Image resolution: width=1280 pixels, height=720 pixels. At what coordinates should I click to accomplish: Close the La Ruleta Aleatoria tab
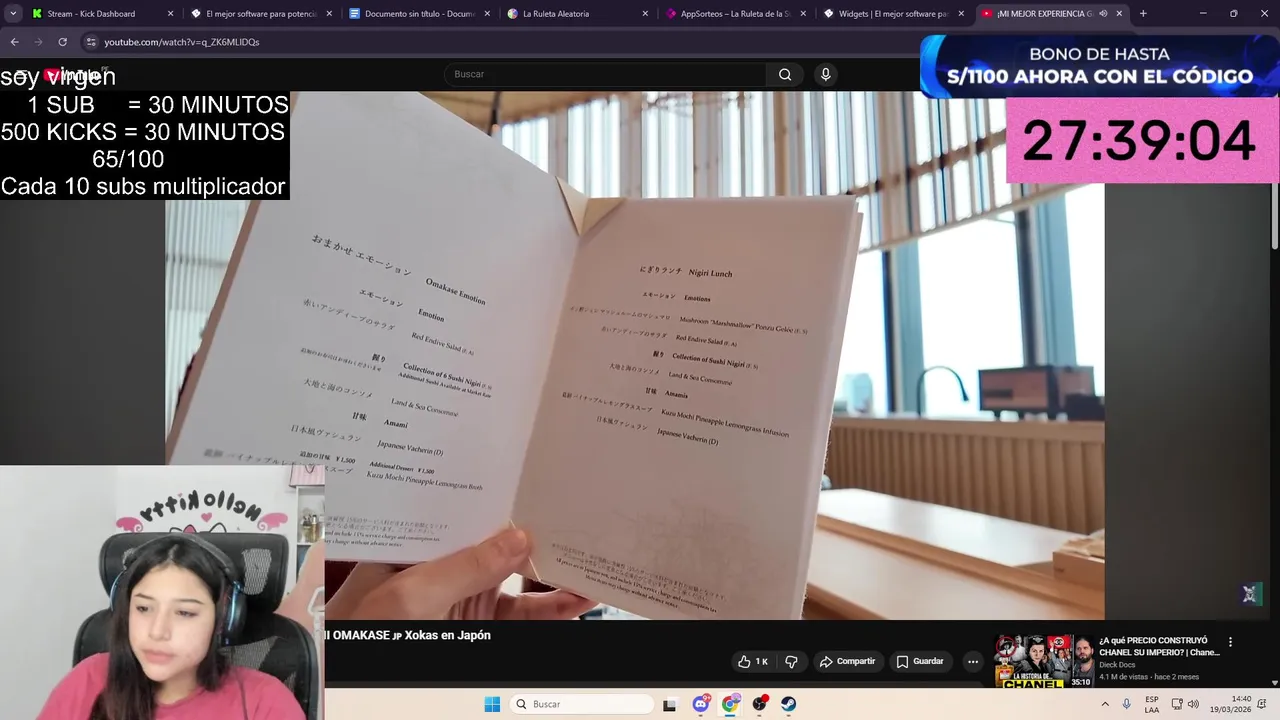[645, 14]
